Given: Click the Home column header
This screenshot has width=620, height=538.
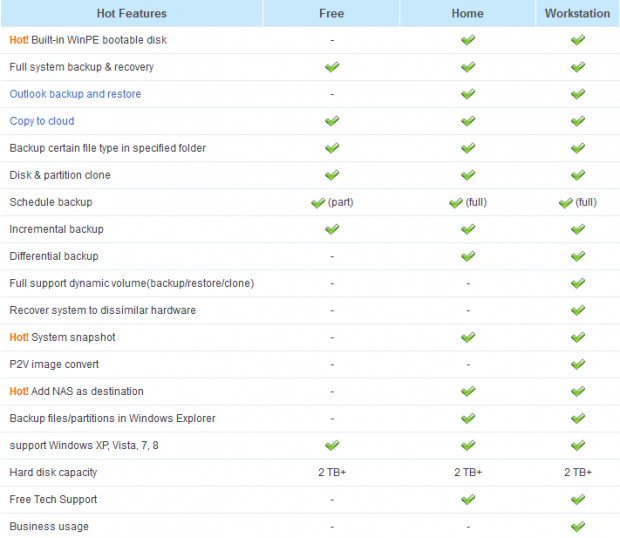Looking at the screenshot, I should click(x=467, y=13).
